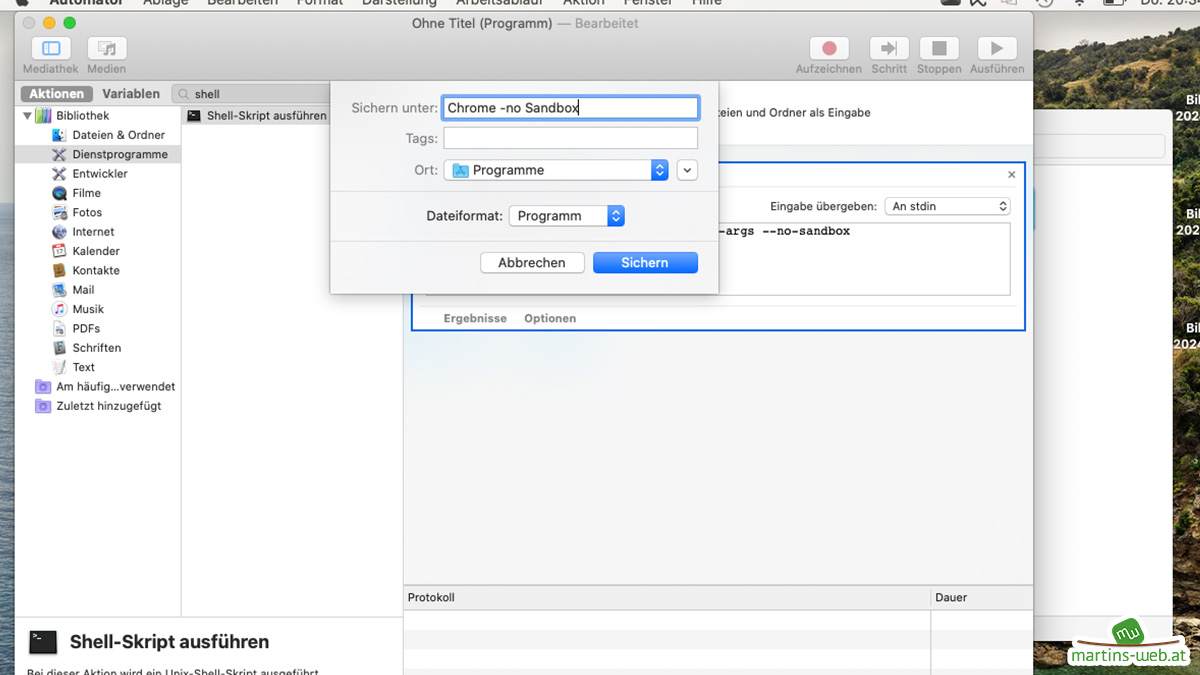Select Dateien & Ordner category
The image size is (1200, 675).
tap(118, 135)
